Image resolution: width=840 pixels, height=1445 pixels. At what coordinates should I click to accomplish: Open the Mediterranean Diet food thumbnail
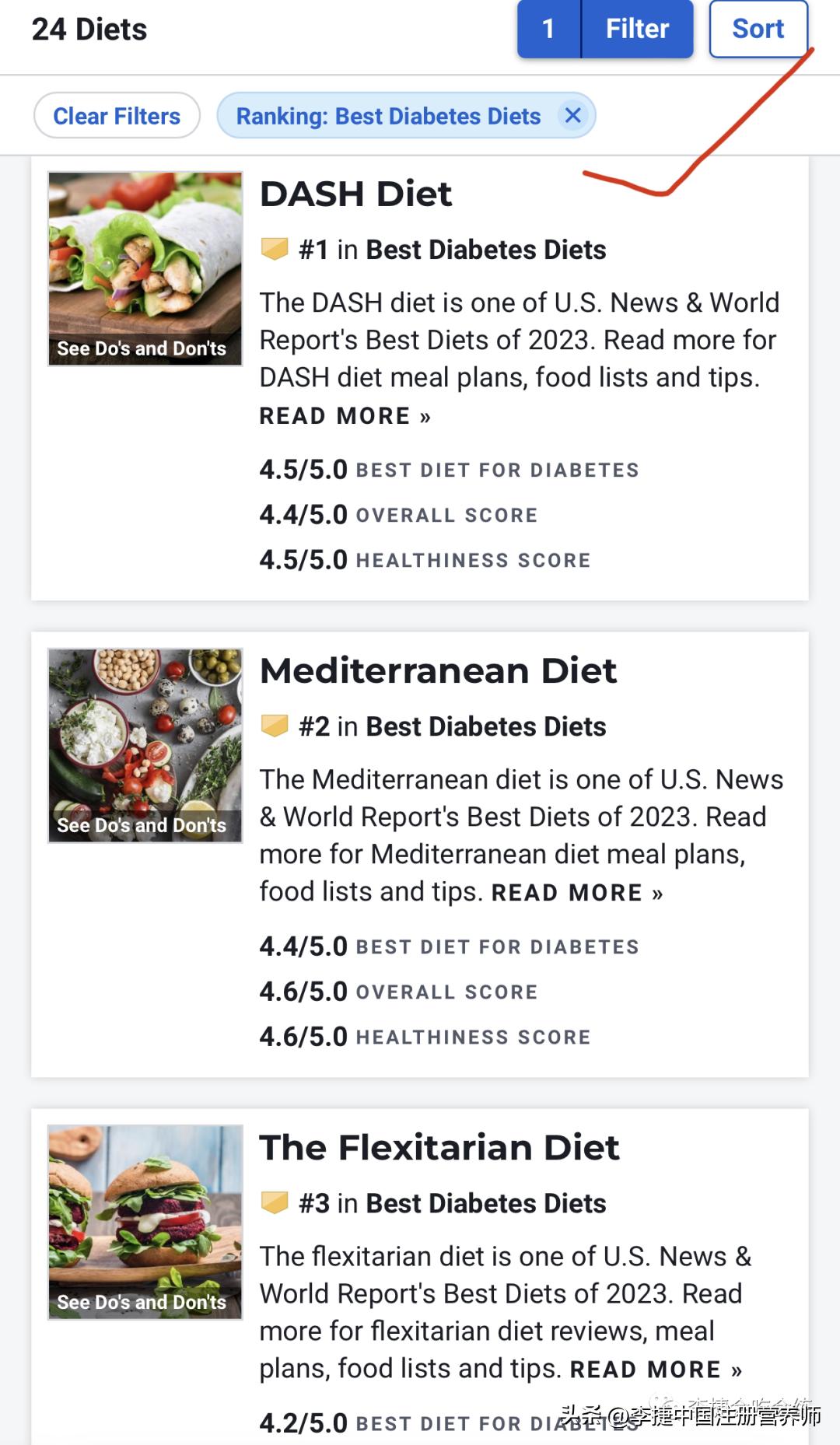(145, 745)
